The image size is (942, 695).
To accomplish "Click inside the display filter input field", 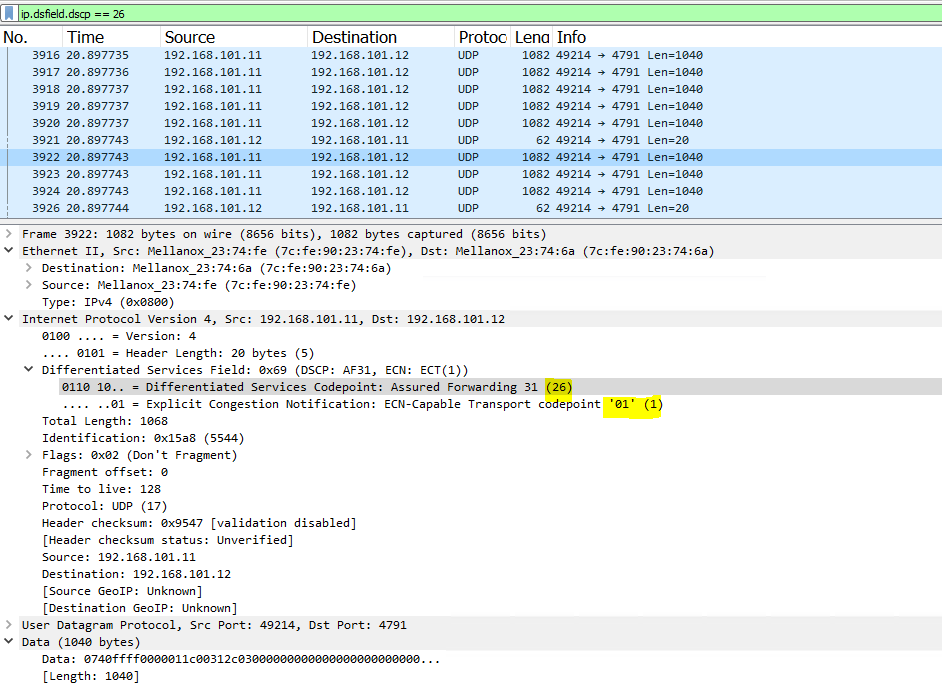I will tap(200, 14).
